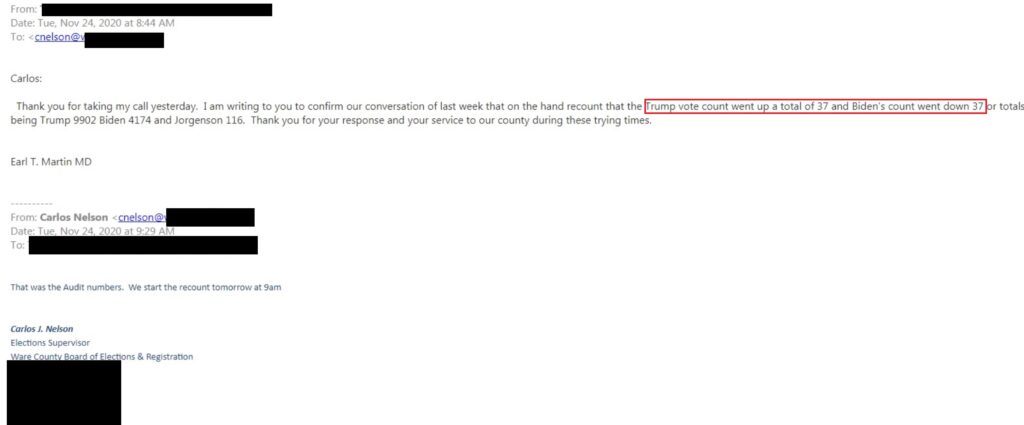1024x425 pixels.
Task: Select the Earl T. Martin MD signature
Action: [51, 162]
